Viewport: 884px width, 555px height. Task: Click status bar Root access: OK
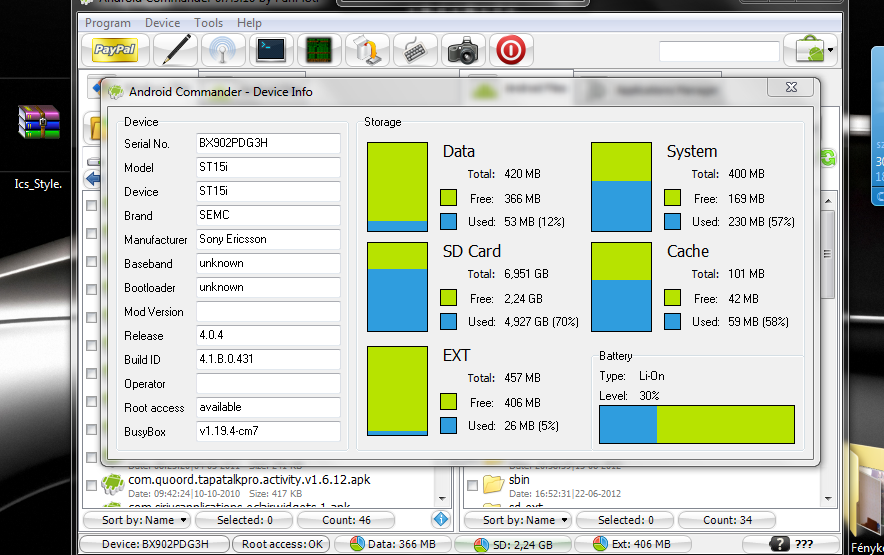click(282, 544)
